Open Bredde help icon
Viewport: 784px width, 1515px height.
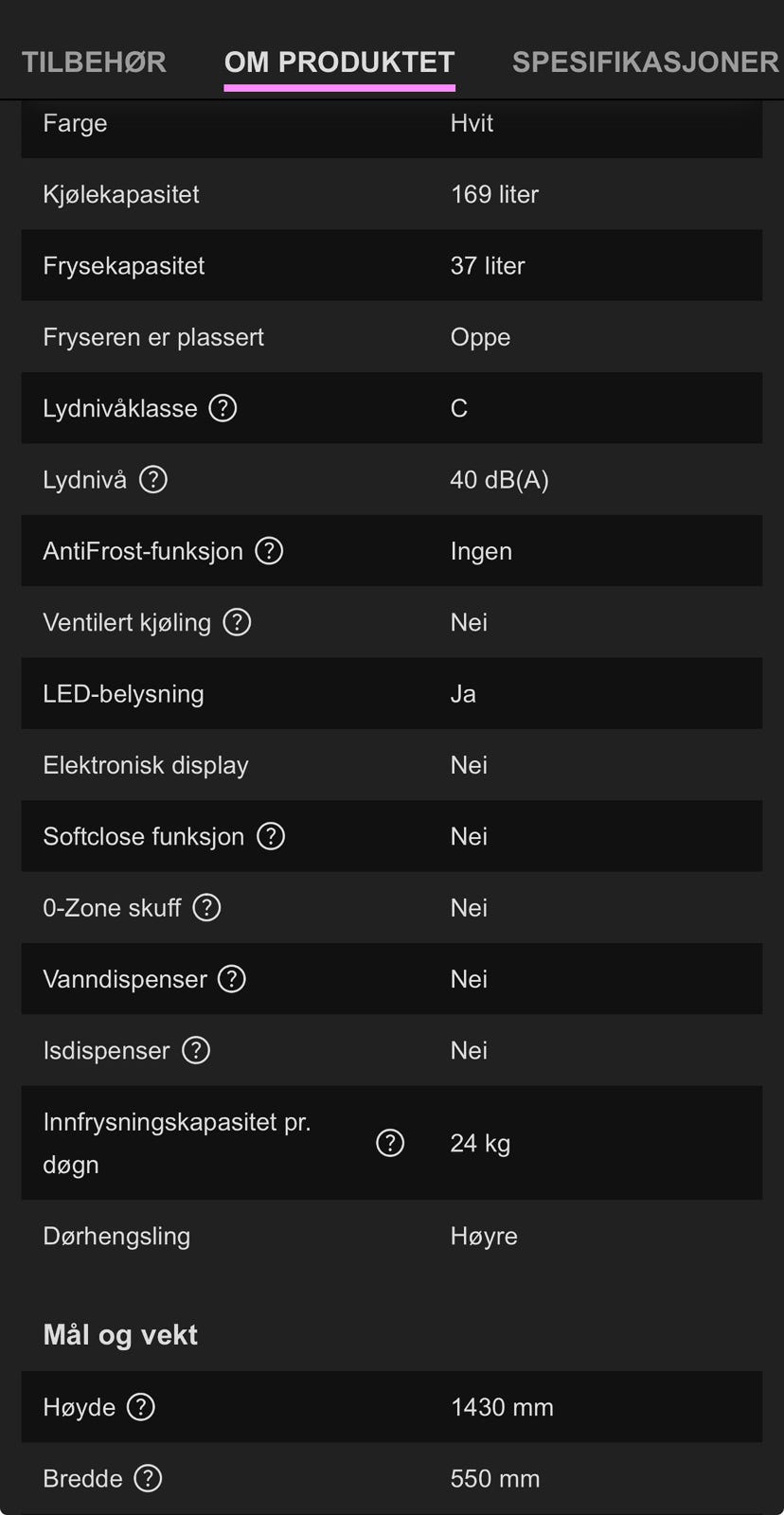(148, 1478)
